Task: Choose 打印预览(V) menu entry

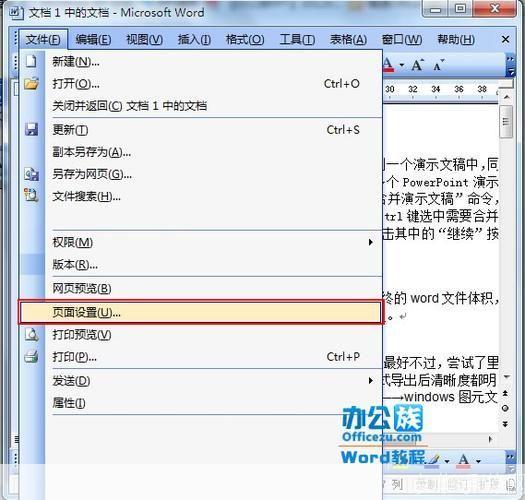Action: pos(201,335)
